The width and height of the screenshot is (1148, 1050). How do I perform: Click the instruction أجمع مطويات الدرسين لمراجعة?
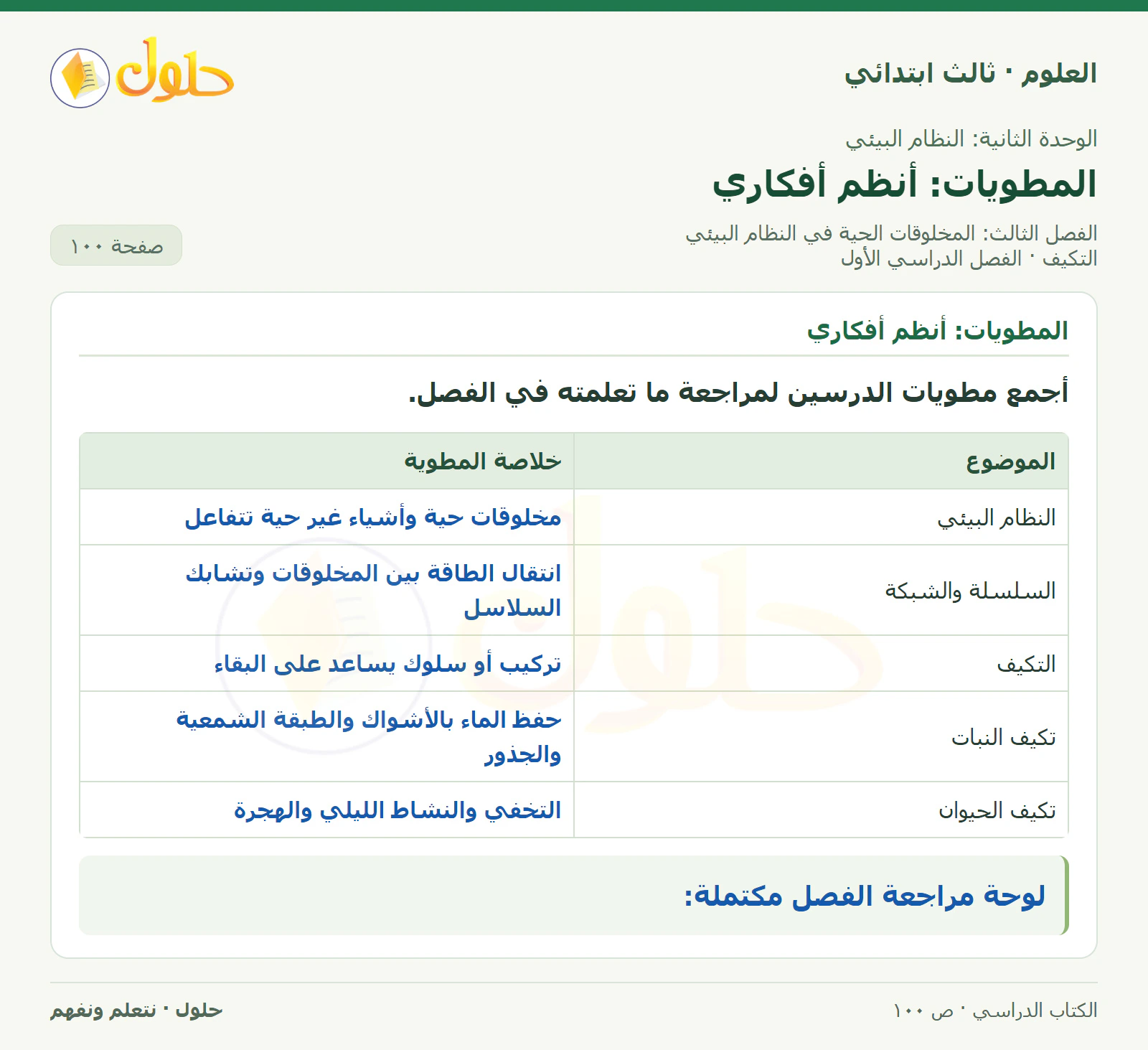tap(738, 393)
